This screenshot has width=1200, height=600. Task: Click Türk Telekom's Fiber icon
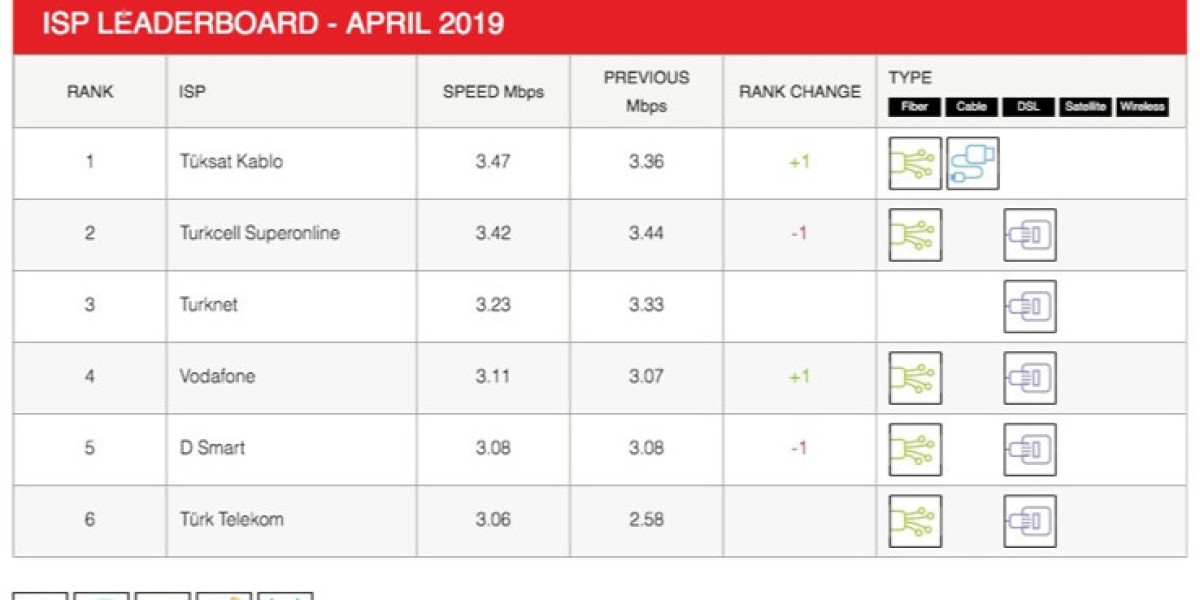tap(915, 521)
